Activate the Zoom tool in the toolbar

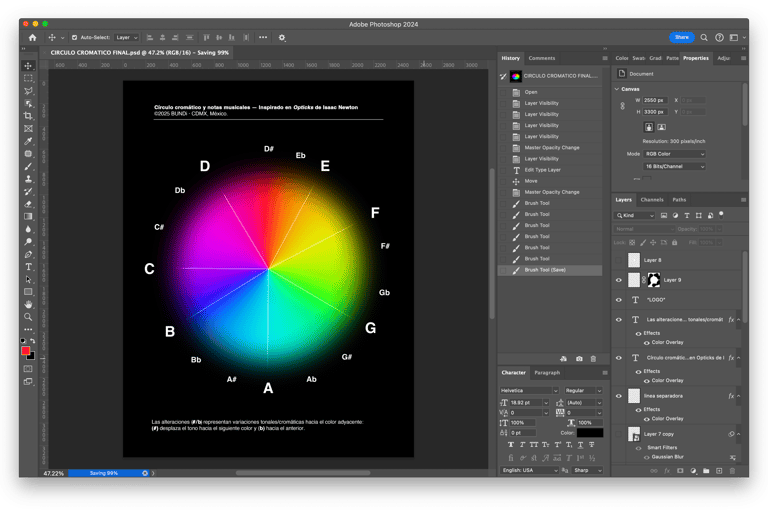[x=28, y=317]
